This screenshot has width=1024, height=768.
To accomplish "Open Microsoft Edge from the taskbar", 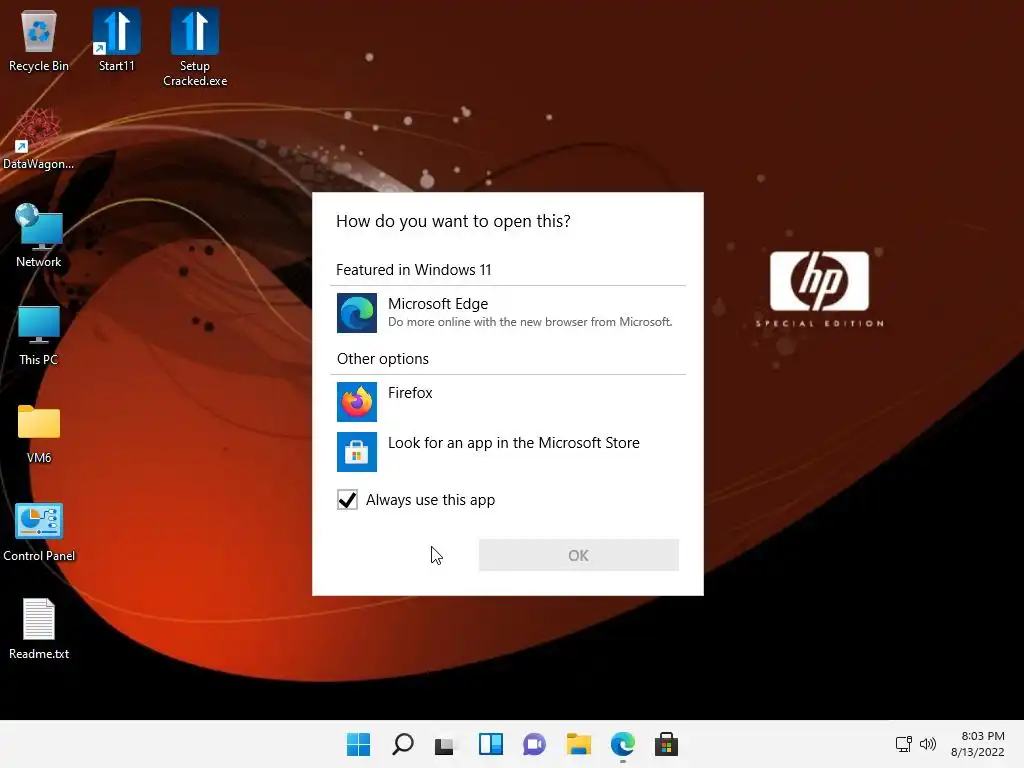I will (x=622, y=744).
